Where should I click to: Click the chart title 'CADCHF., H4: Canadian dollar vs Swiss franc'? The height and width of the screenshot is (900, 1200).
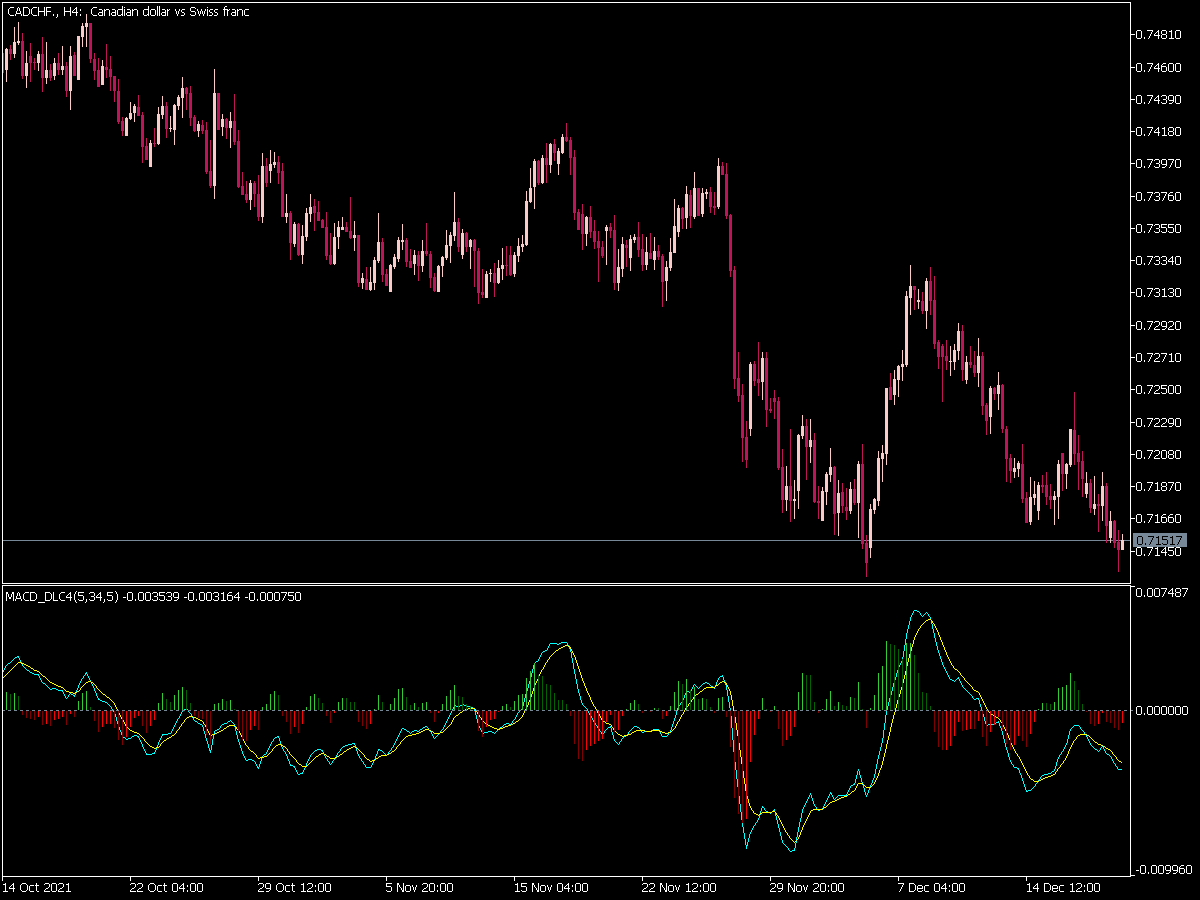point(128,12)
